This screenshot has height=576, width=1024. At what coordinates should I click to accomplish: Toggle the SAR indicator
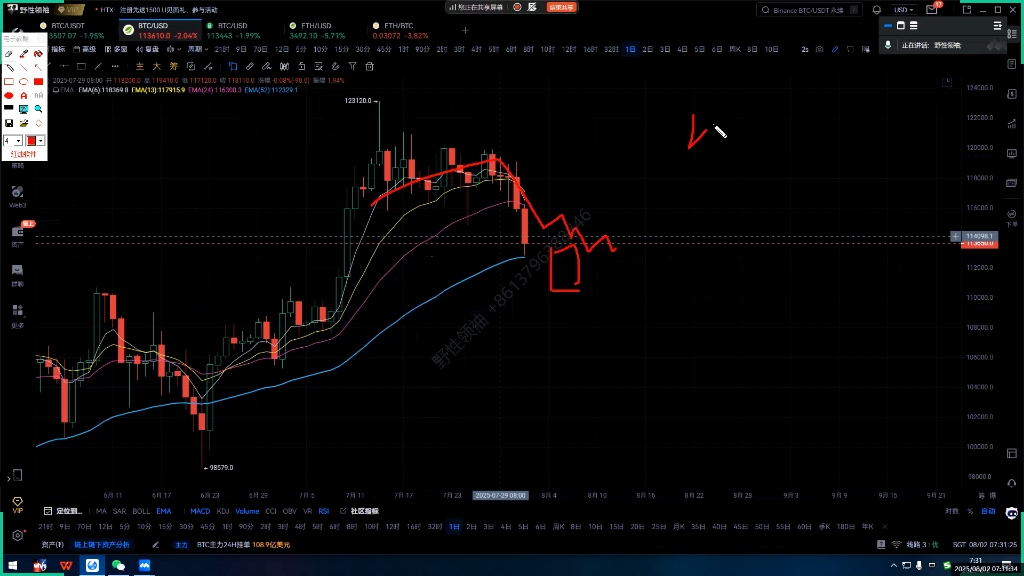pos(120,511)
